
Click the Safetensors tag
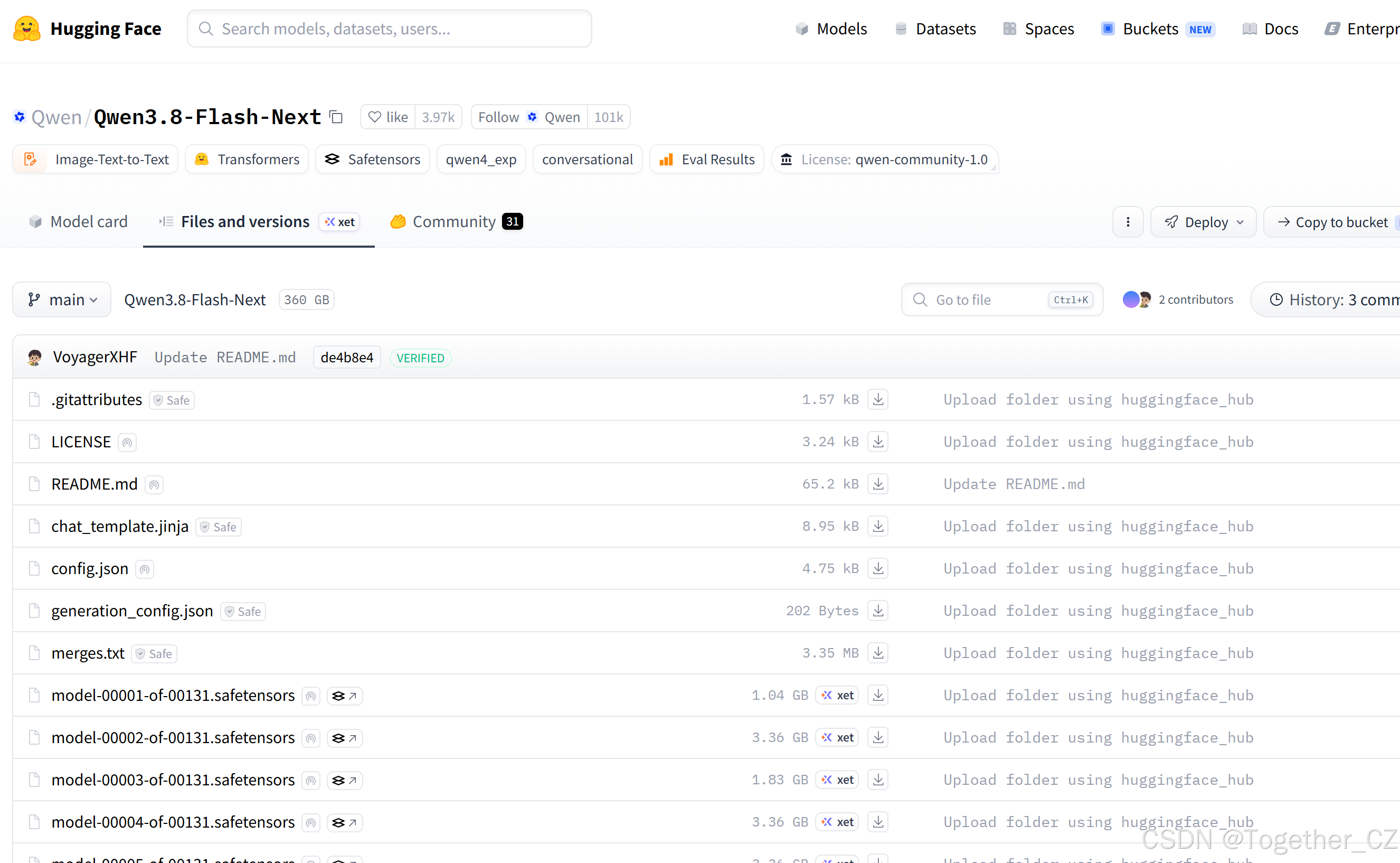coord(373,160)
